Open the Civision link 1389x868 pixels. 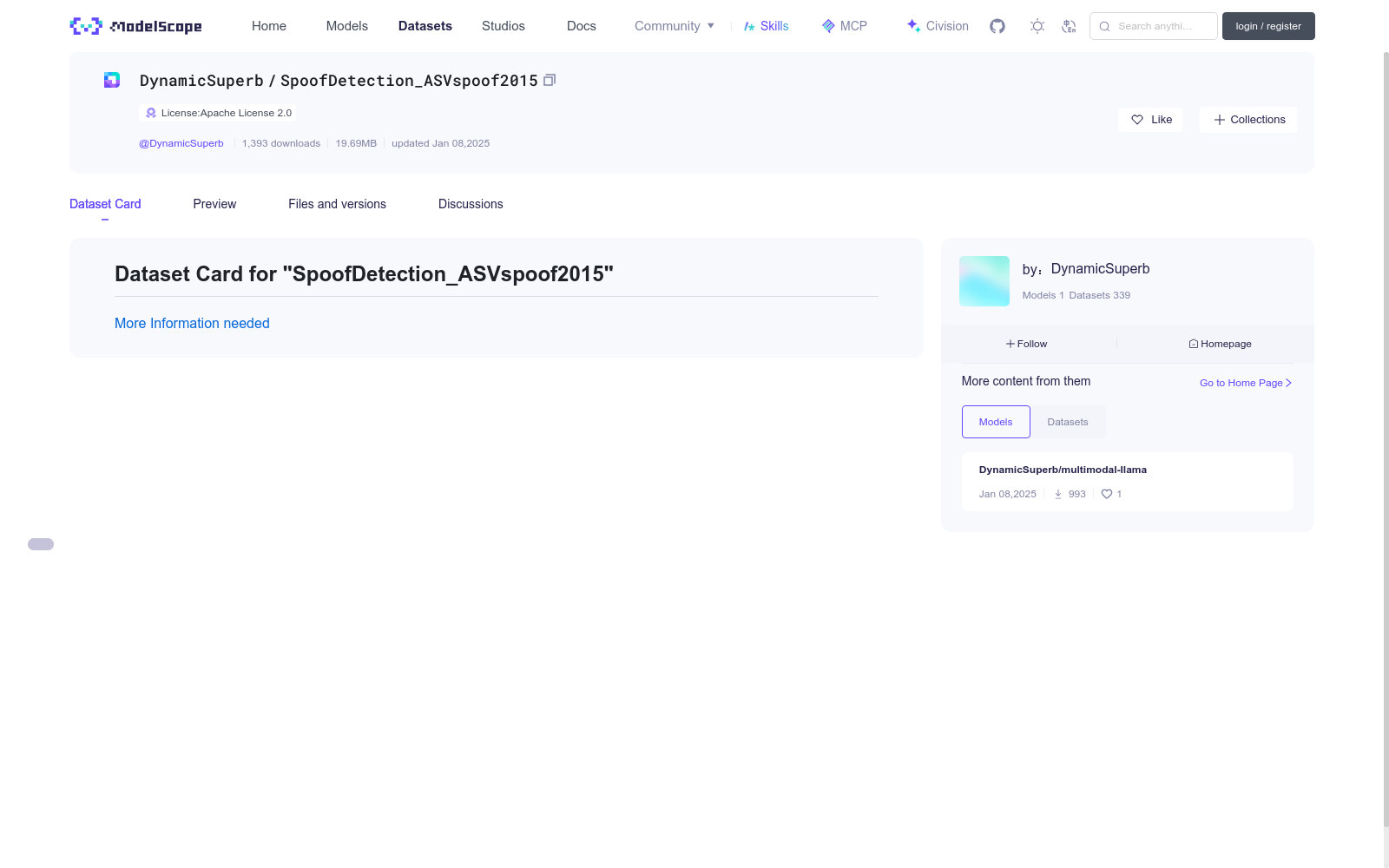pyautogui.click(x=938, y=26)
